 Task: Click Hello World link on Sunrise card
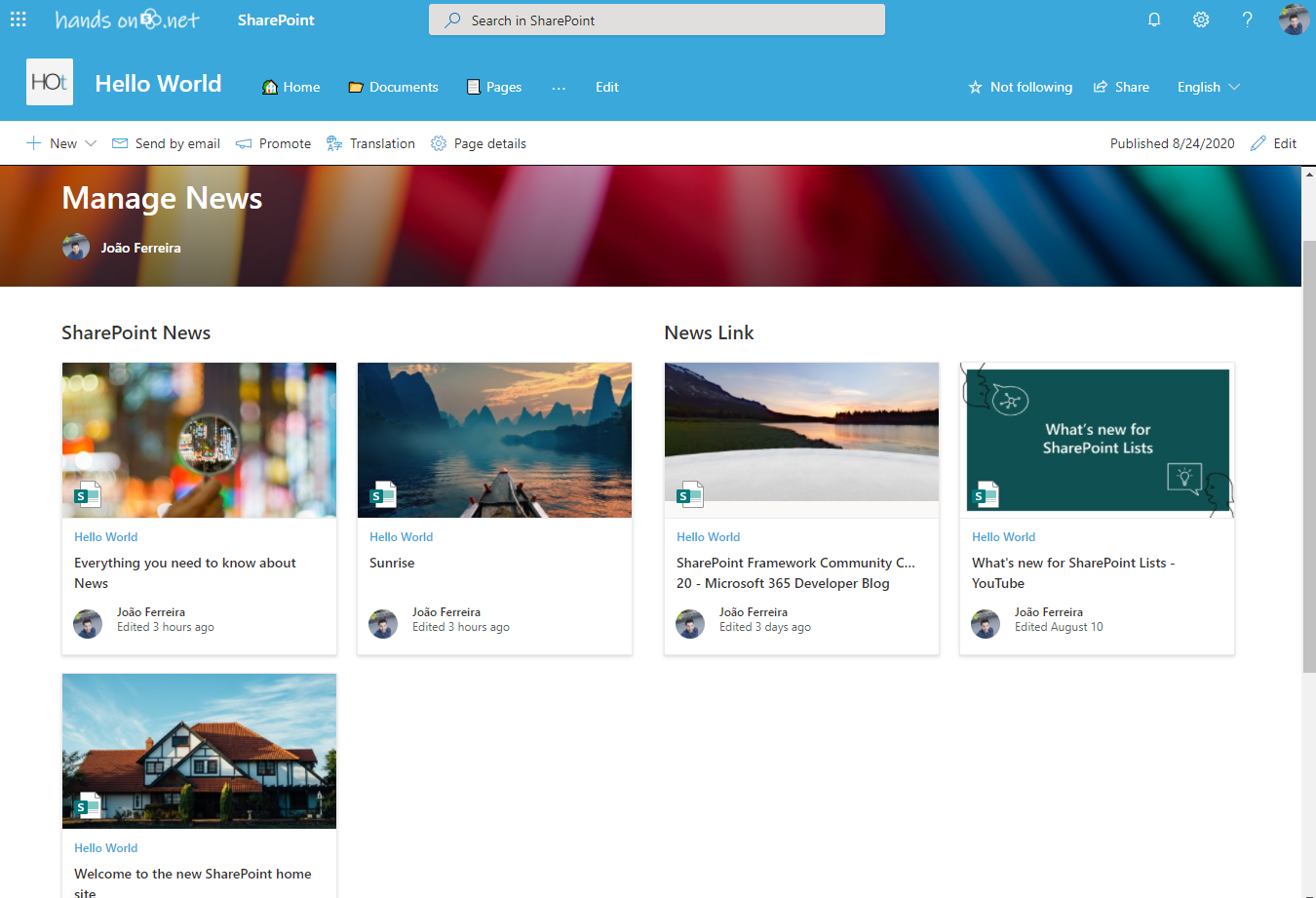tap(401, 537)
